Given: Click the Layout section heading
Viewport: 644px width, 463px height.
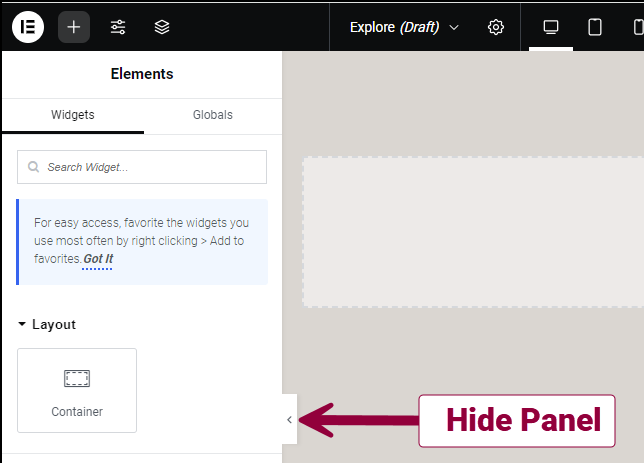Looking at the screenshot, I should click(x=54, y=325).
